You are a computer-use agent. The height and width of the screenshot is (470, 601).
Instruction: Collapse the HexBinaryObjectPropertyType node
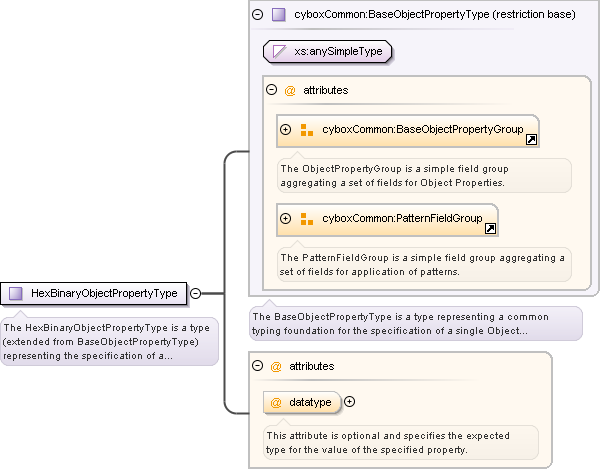196,293
